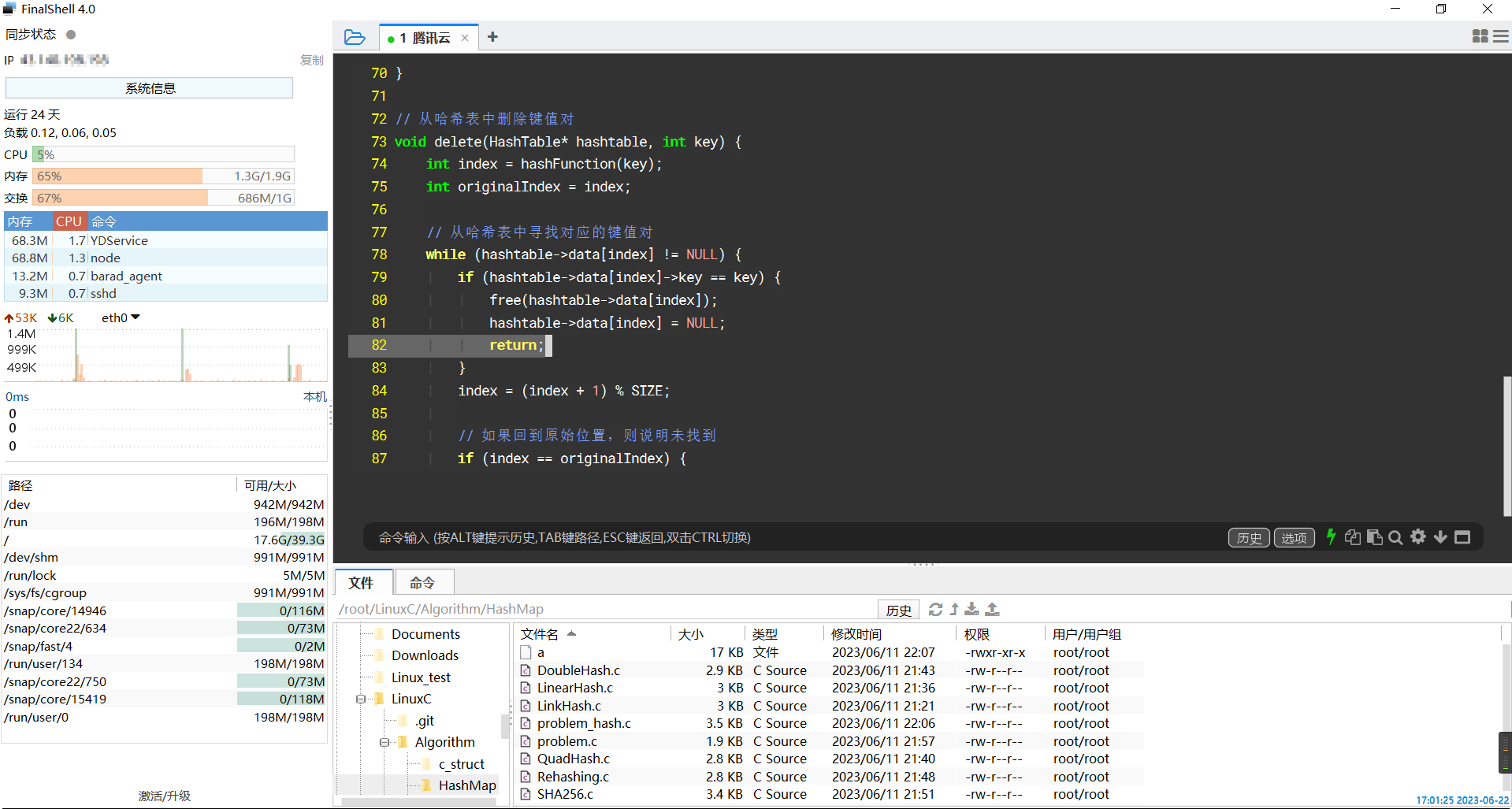Select the HashMap folder in tree
This screenshot has width=1512, height=809.
[x=467, y=785]
